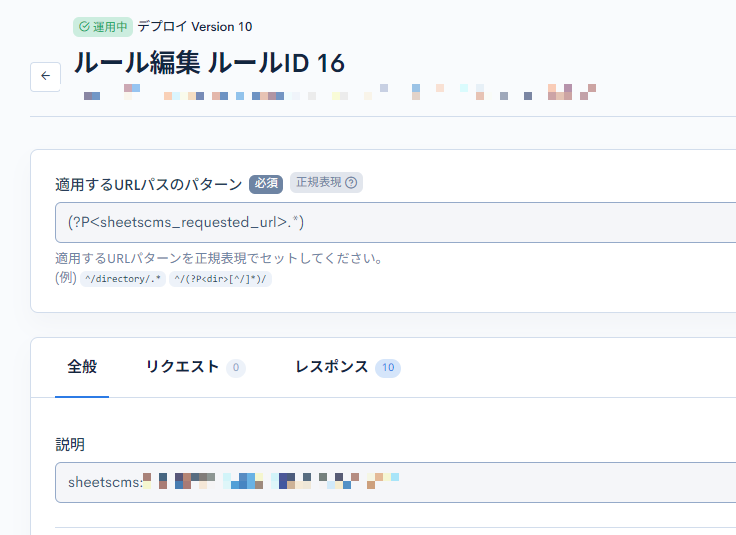
Task: Click the ^/directory/.* example code
Action: (123, 279)
